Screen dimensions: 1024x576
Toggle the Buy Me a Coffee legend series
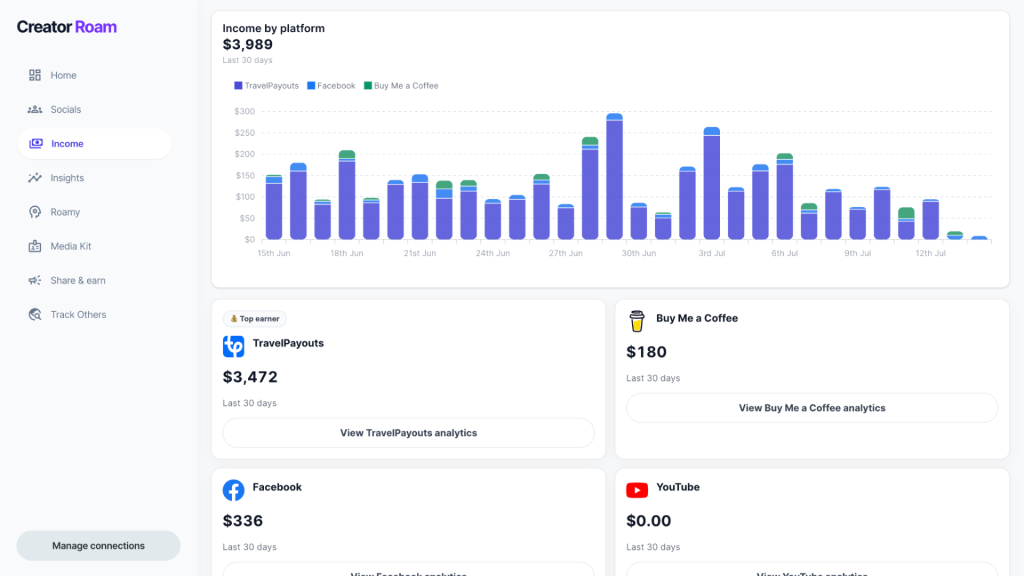click(x=401, y=86)
